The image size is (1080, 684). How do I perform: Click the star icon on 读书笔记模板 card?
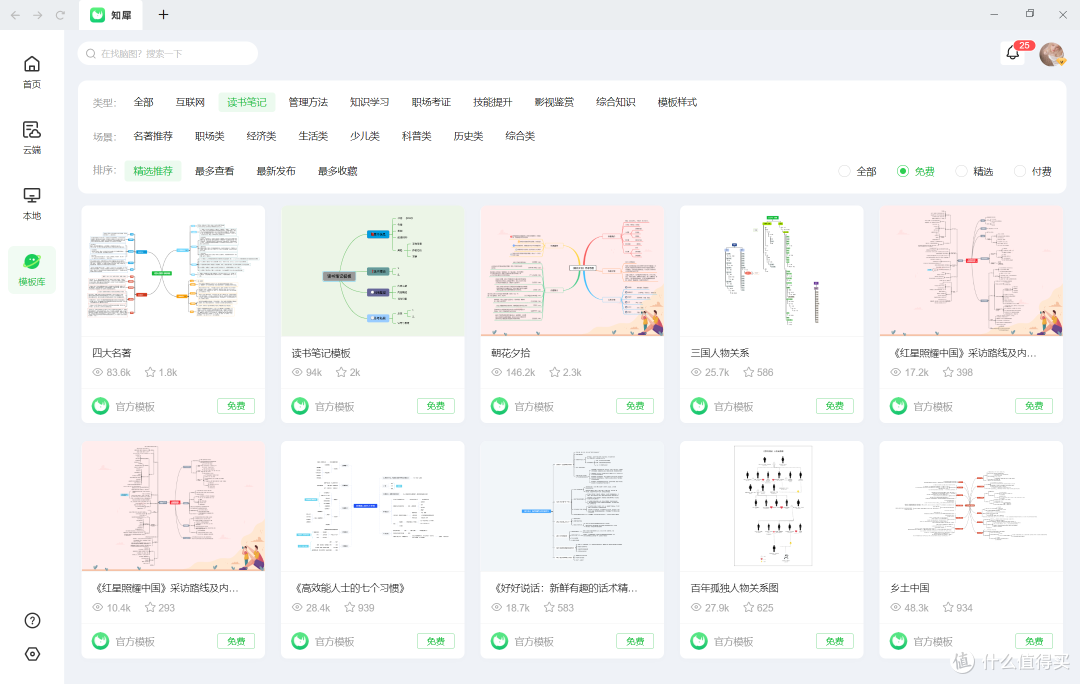click(341, 372)
